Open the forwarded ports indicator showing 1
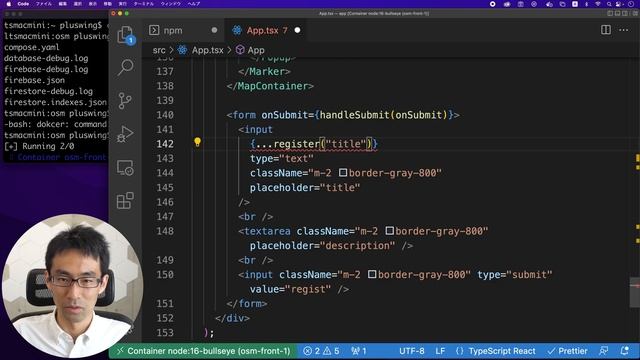Screen dimensions: 640x360 359,351
